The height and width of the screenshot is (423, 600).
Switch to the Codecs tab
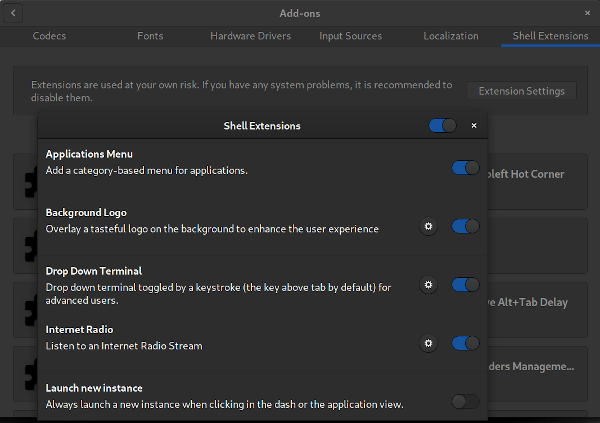[x=50, y=36]
